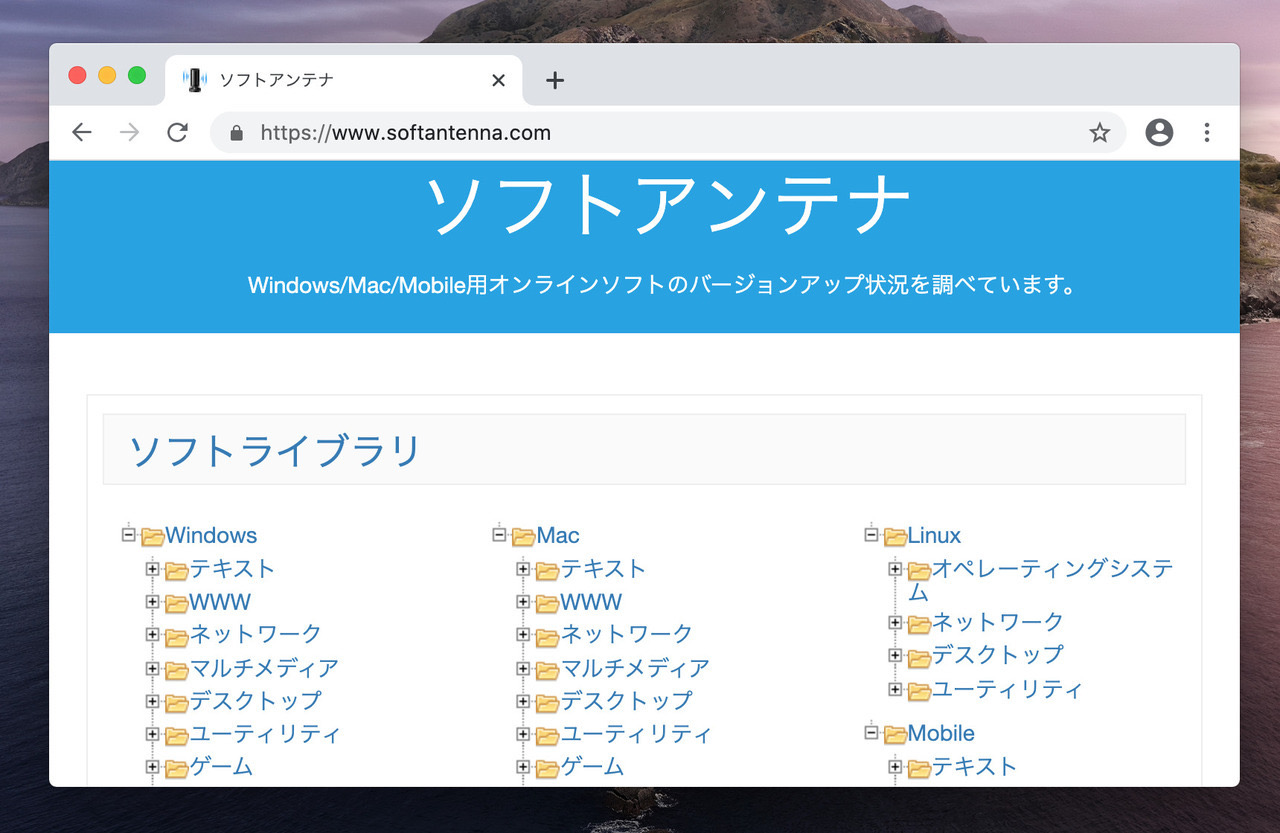Open ゲーム link under Windows

[x=221, y=766]
